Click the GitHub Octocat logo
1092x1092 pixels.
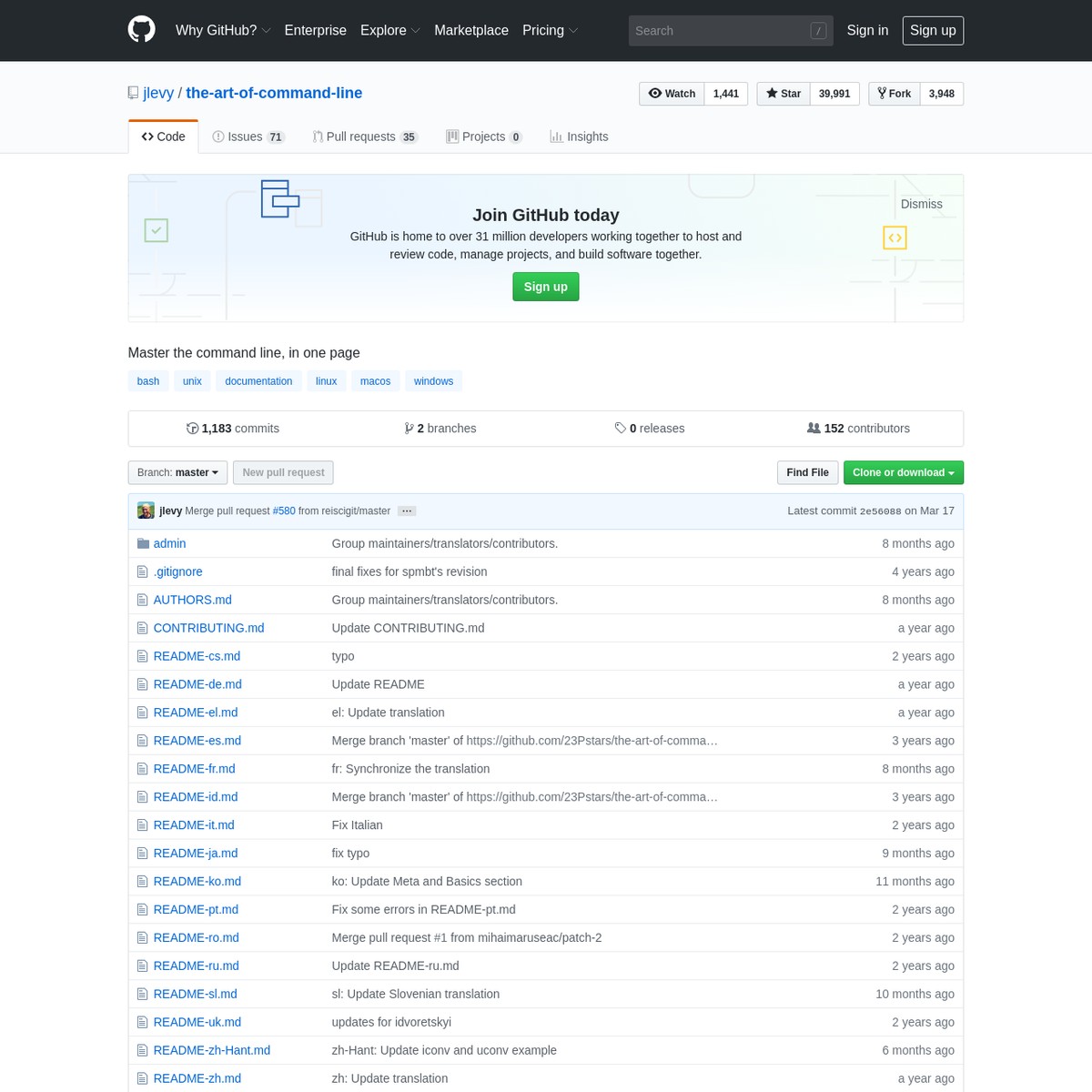click(x=141, y=30)
